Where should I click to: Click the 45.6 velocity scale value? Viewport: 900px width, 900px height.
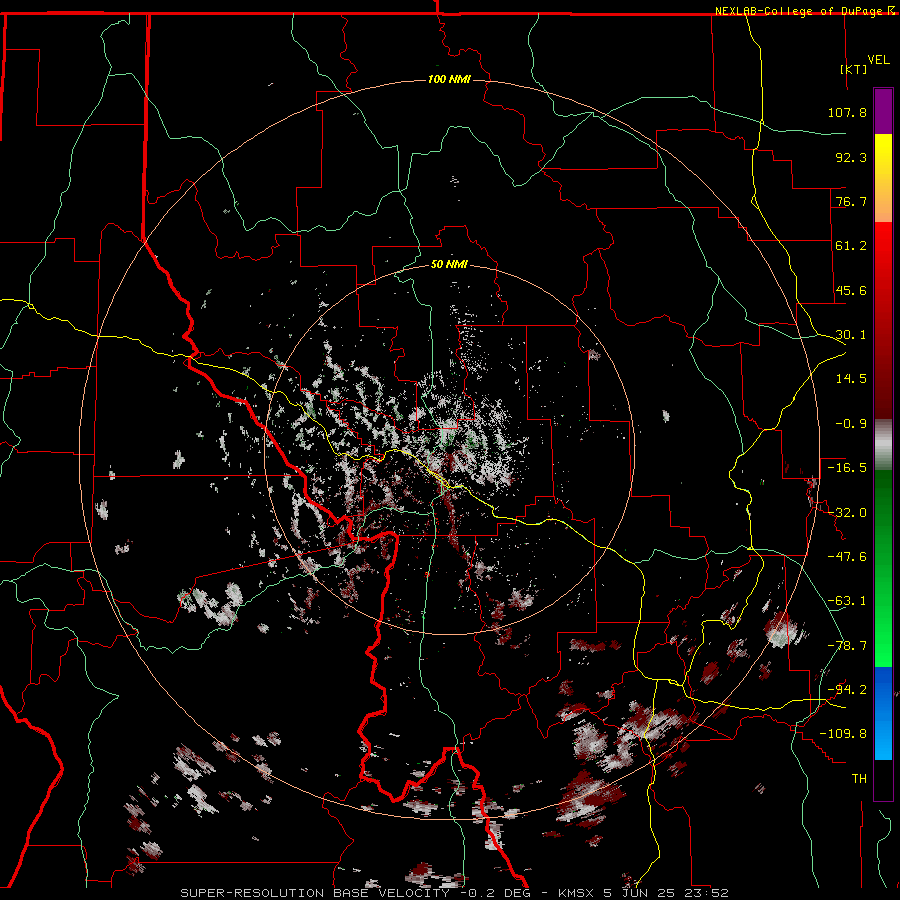click(x=851, y=290)
